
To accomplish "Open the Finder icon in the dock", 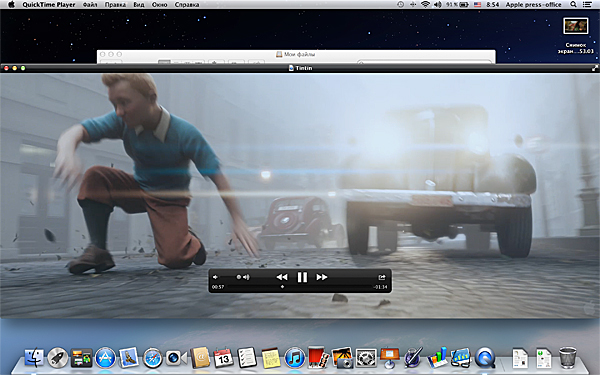I will coord(34,358).
